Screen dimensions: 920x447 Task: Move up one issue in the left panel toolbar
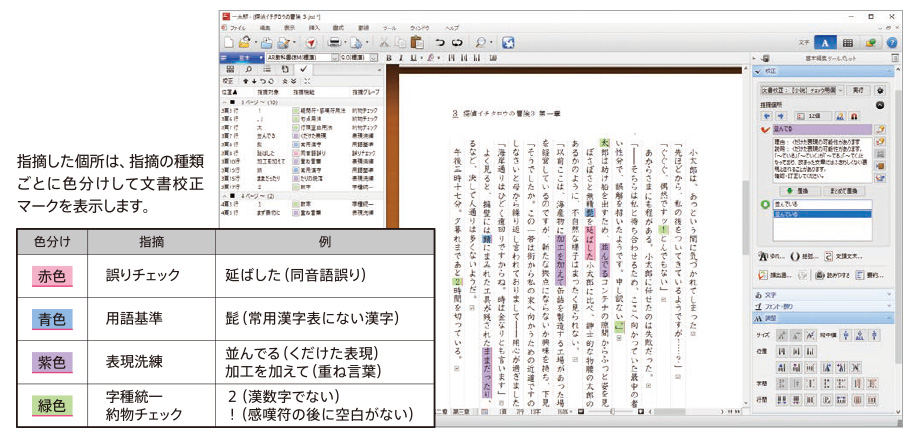(x=246, y=80)
